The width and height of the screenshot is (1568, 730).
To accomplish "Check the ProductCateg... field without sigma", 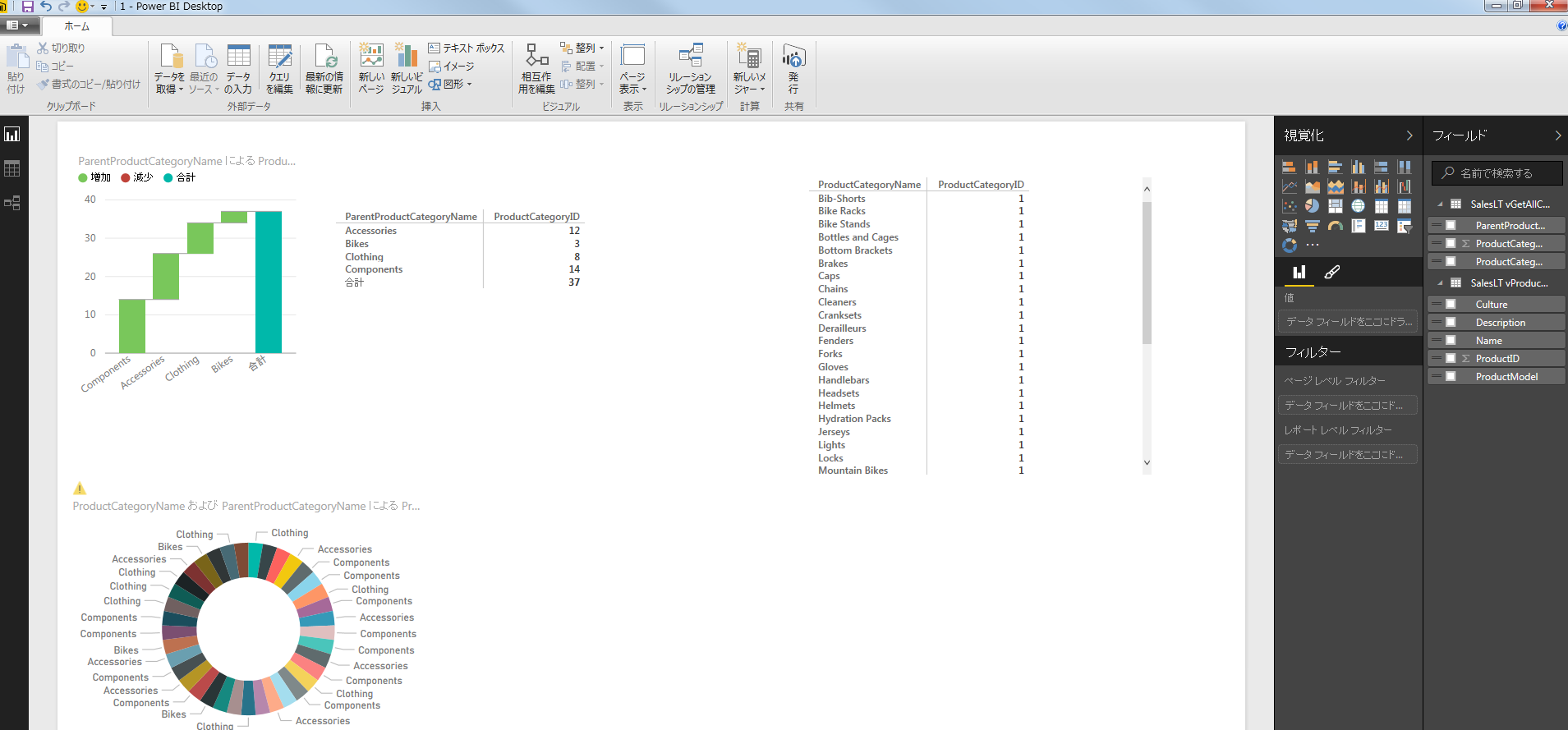I will pos(1451,261).
